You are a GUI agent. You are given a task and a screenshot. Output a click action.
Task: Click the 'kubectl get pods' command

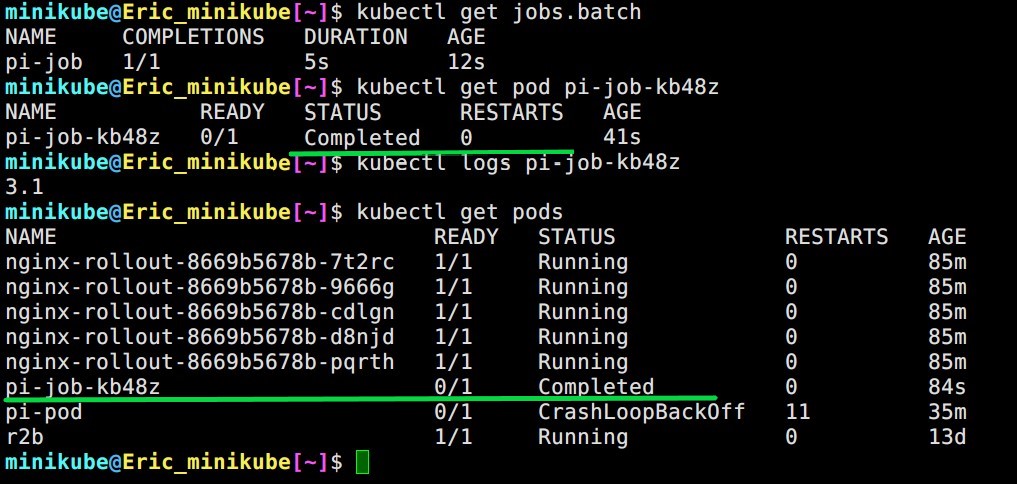460,213
